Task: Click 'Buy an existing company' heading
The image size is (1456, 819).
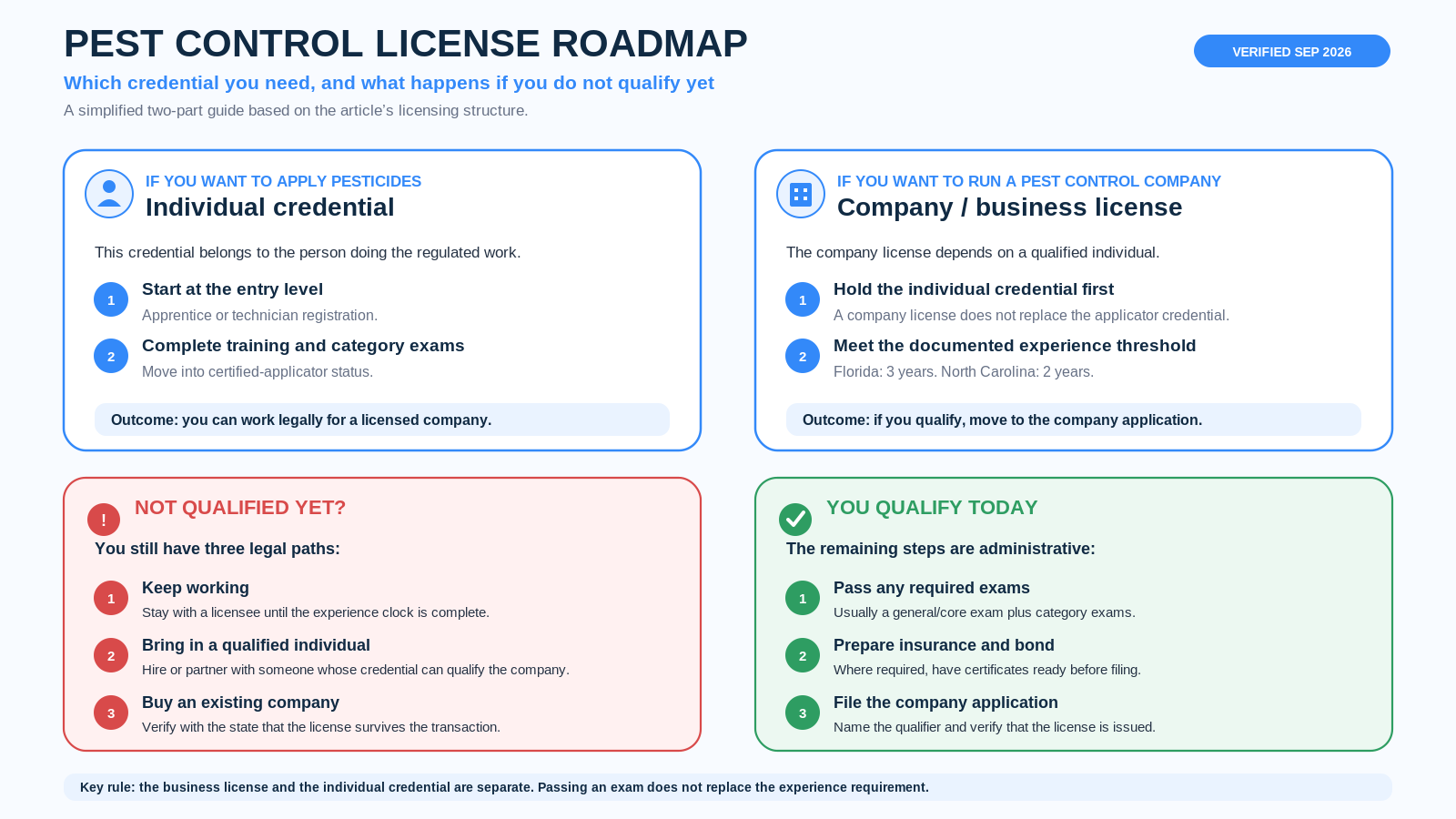Action: coord(240,703)
